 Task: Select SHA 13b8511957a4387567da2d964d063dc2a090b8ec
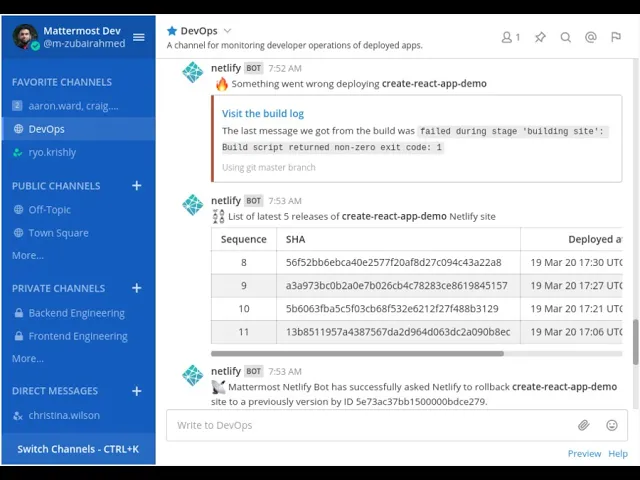(x=398, y=332)
